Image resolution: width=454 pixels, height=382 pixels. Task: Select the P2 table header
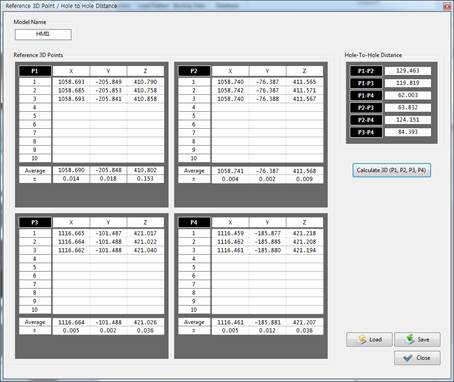(194, 71)
